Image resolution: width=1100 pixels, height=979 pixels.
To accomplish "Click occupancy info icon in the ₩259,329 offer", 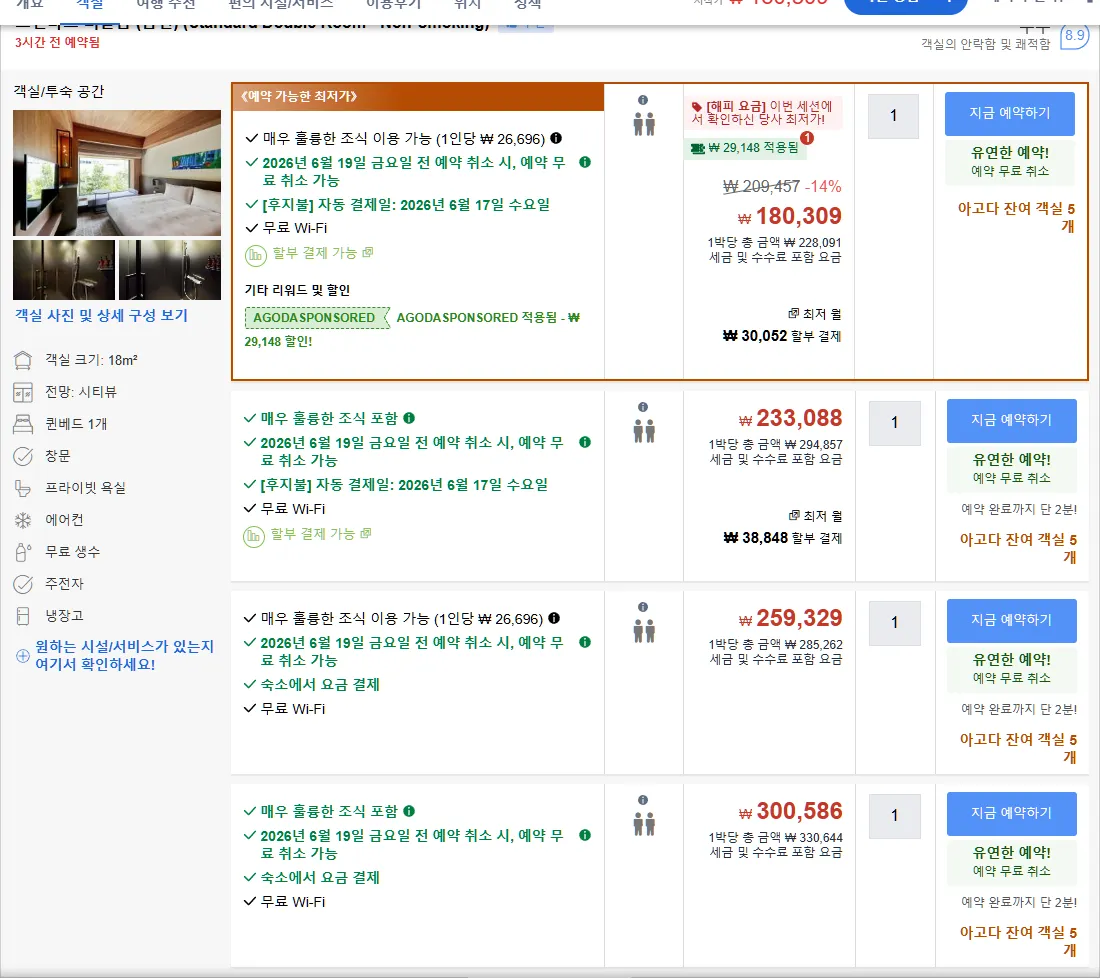I will 643,607.
